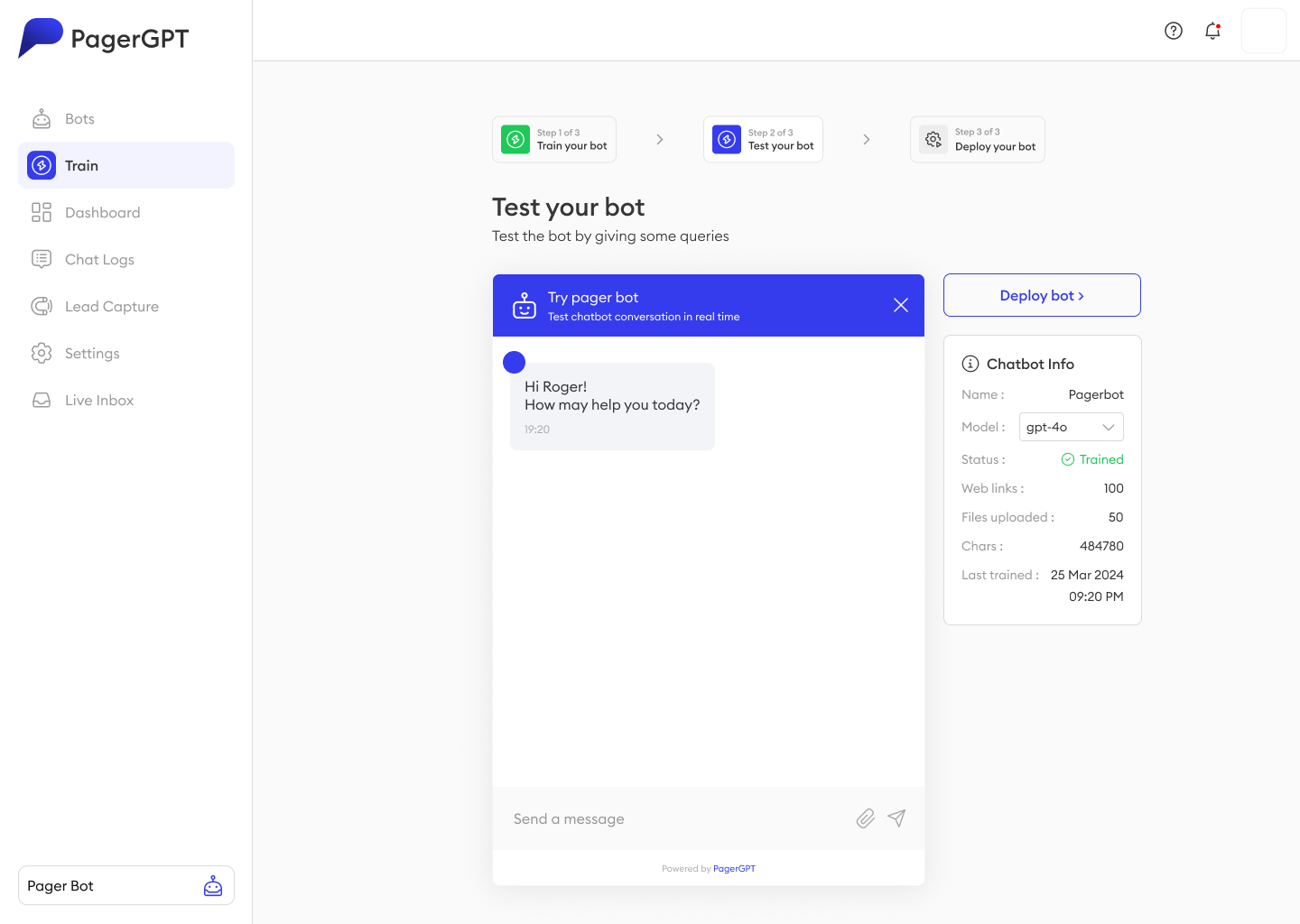Click the blue Test your bot step icon
This screenshot has width=1300, height=924.
coord(727,139)
